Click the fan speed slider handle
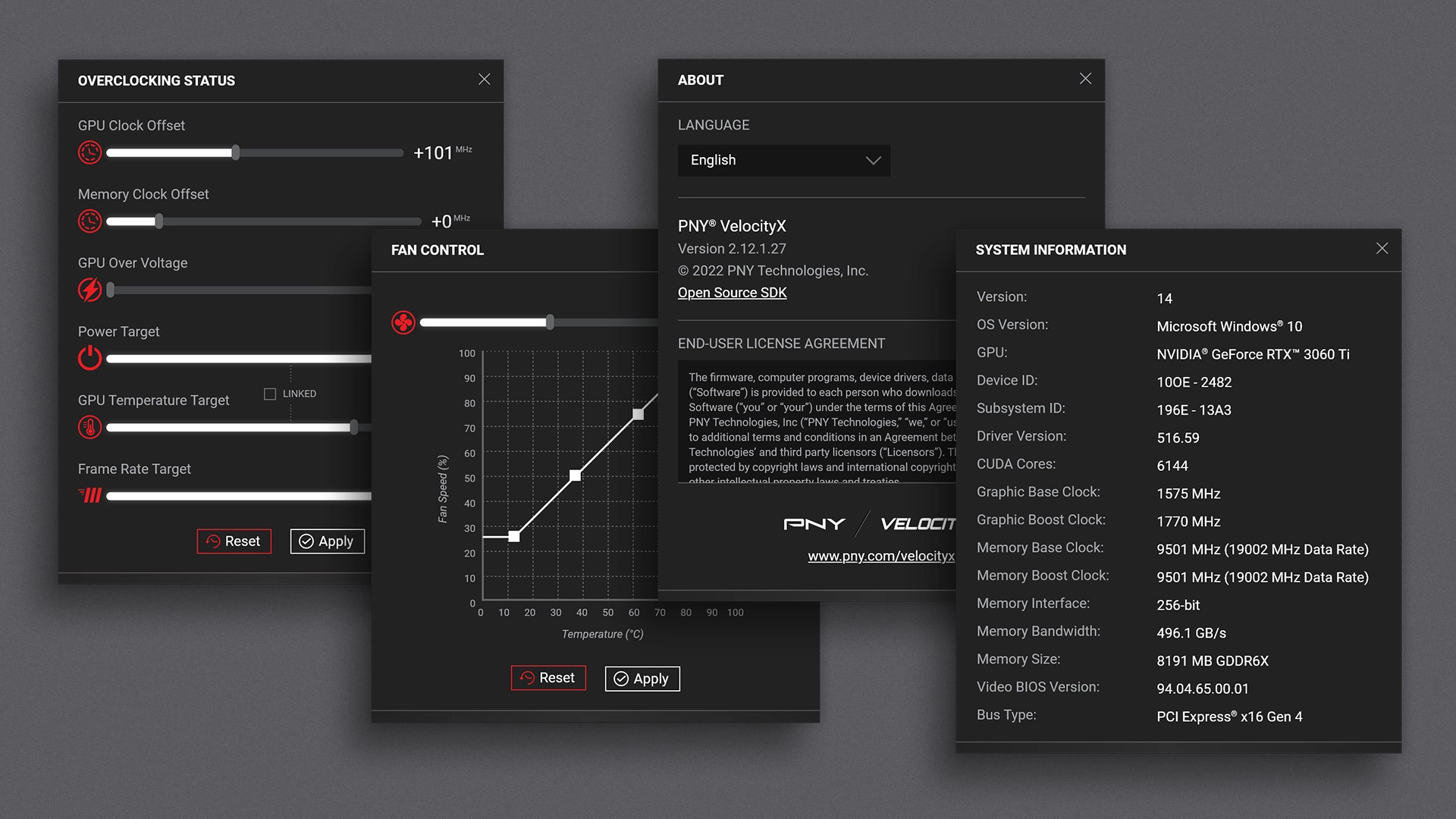This screenshot has width=1456, height=819. pyautogui.click(x=550, y=322)
